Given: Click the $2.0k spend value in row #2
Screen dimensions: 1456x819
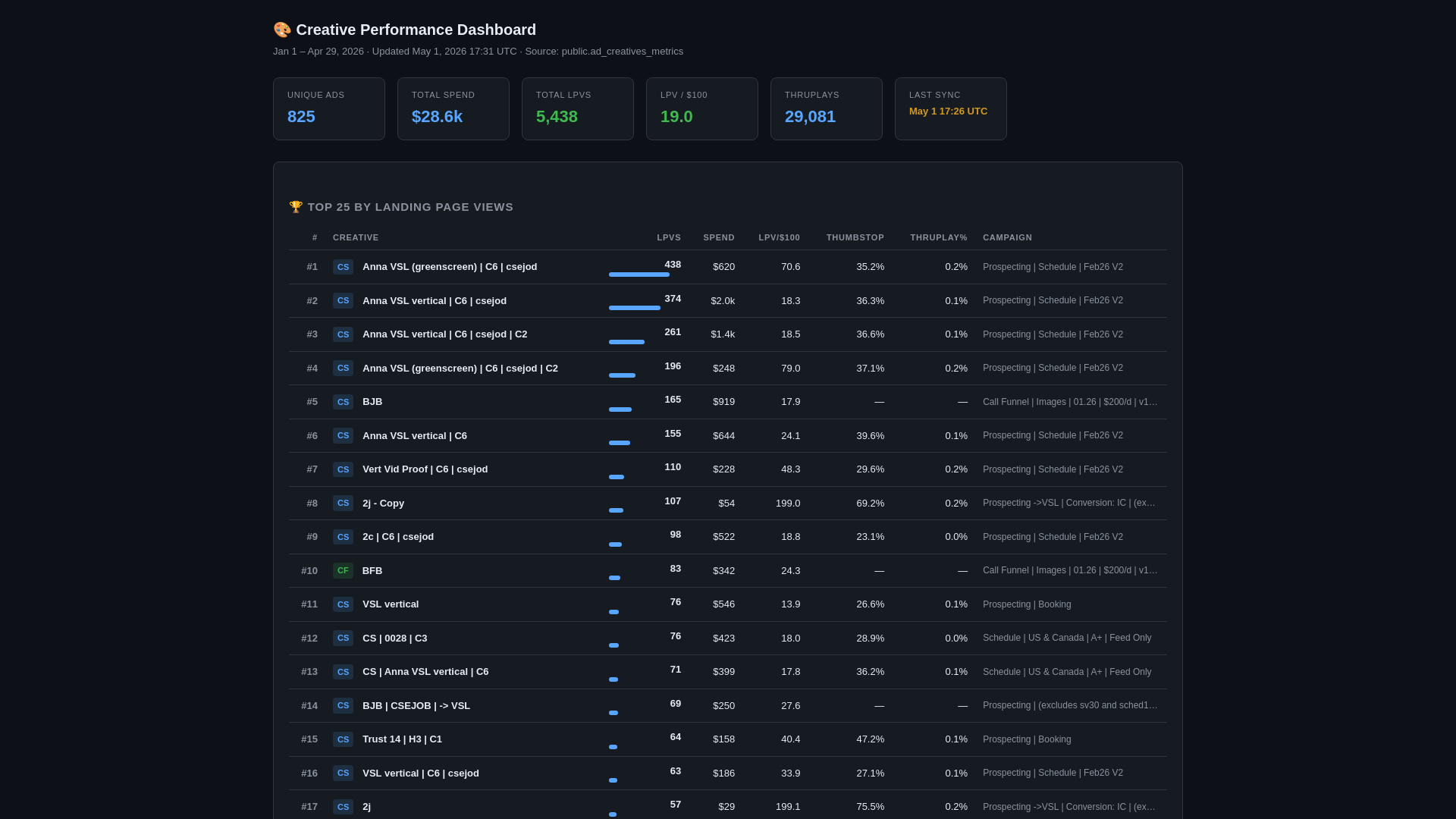Looking at the screenshot, I should coord(723,301).
